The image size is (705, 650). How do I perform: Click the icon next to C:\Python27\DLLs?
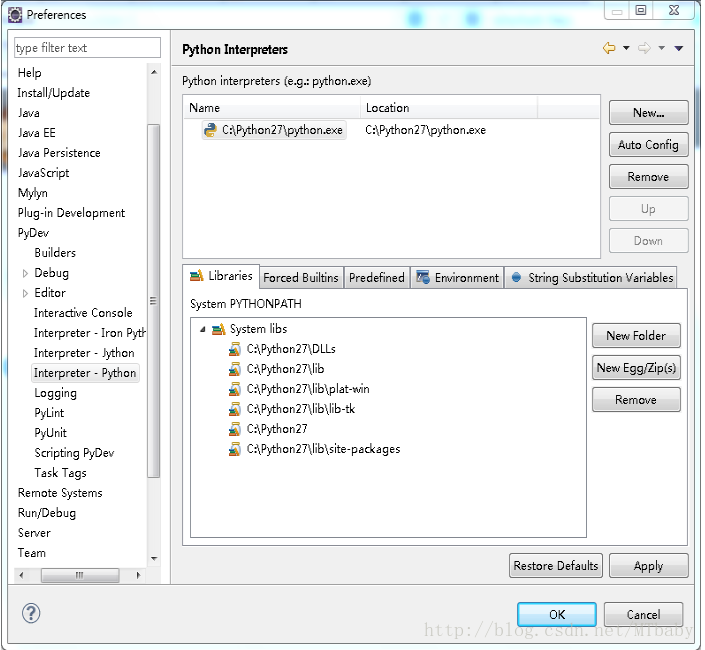(x=235, y=349)
